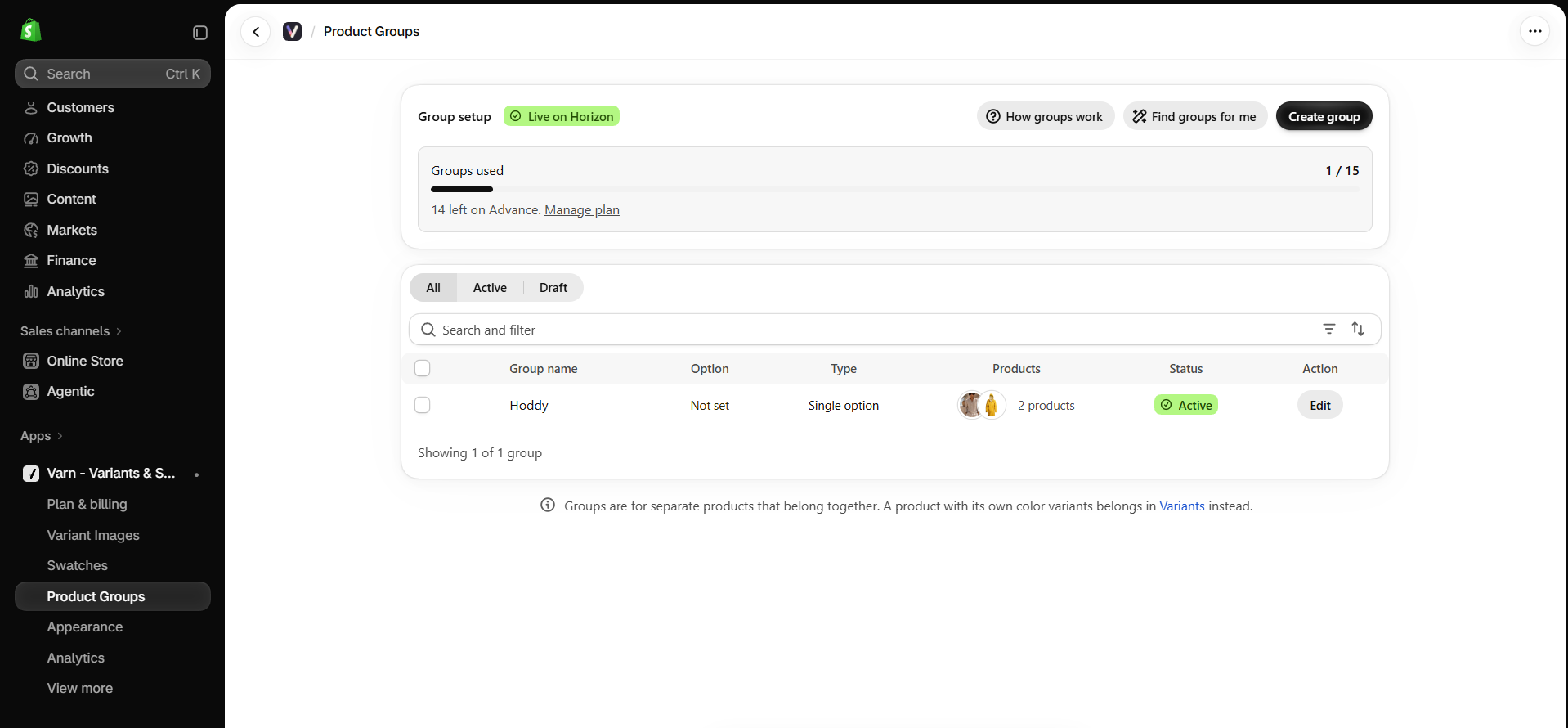Follow the Variants link in the note
The image size is (1568, 728).
pyautogui.click(x=1182, y=506)
